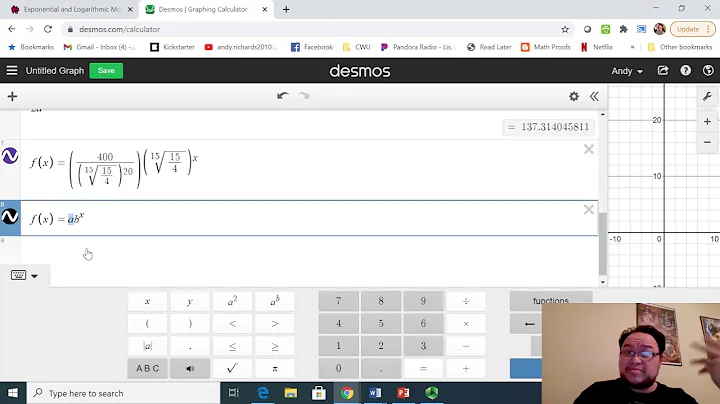This screenshot has height=404, width=720.
Task: Zoom in on the graph
Action: 707,122
